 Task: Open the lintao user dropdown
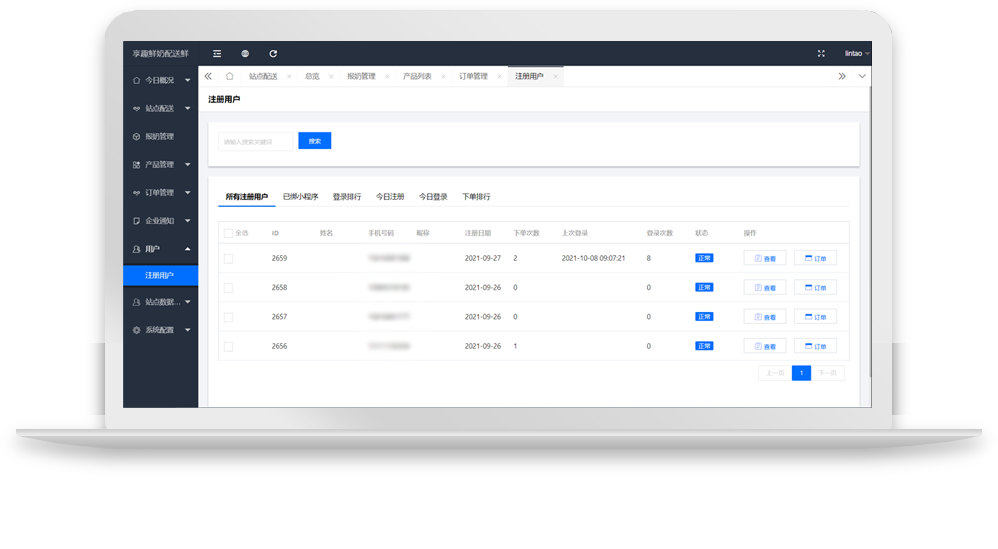pos(857,53)
